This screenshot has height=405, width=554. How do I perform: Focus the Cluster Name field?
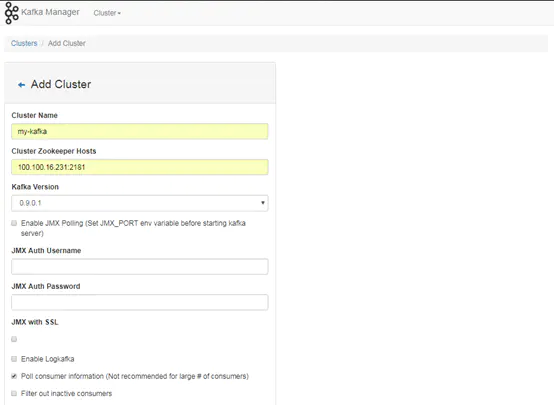tap(140, 131)
